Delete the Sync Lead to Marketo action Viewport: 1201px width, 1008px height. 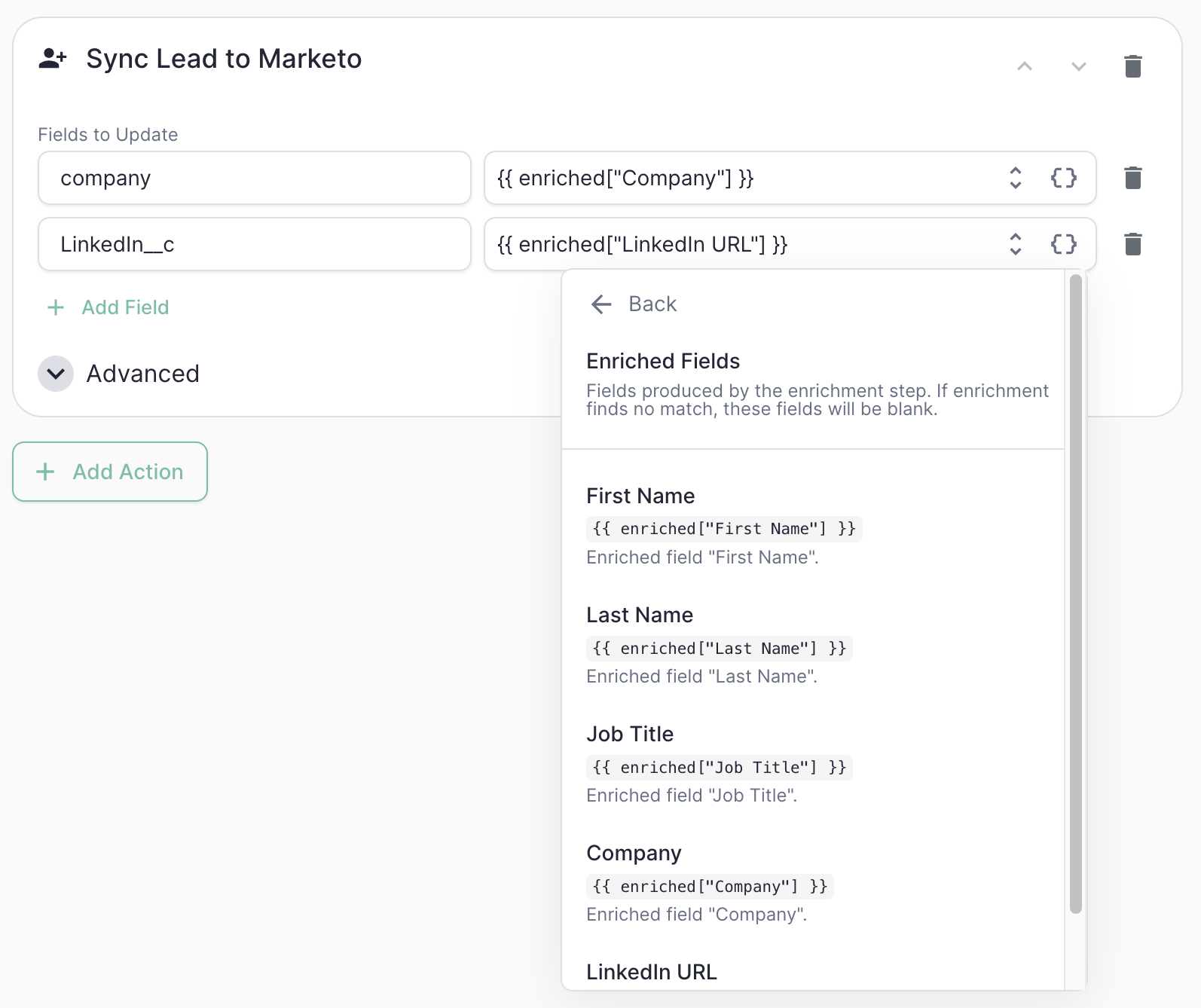tap(1133, 66)
